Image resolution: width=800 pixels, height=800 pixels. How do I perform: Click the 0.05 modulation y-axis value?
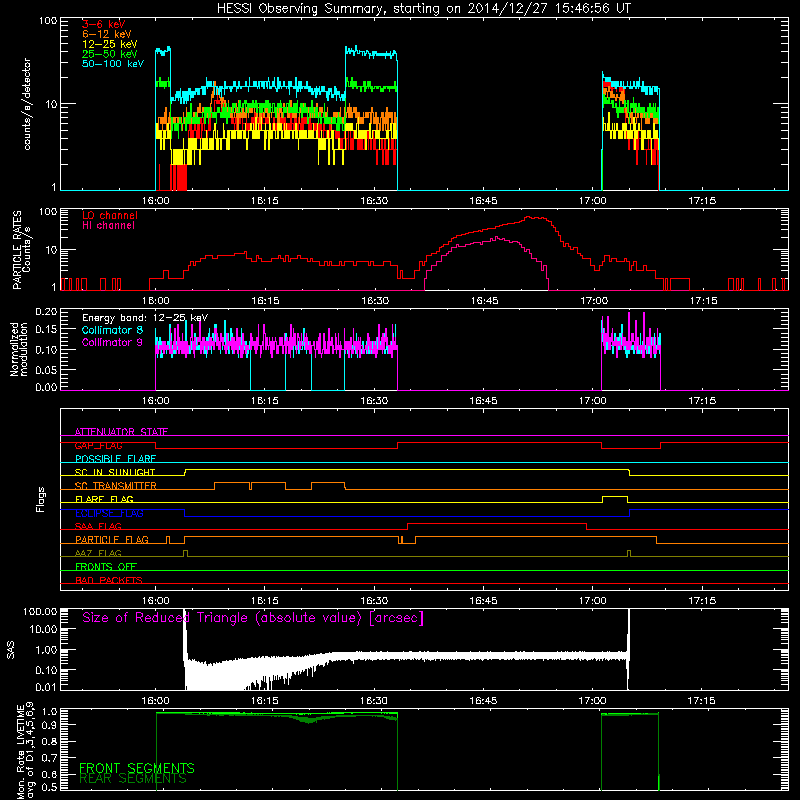tap(46, 370)
